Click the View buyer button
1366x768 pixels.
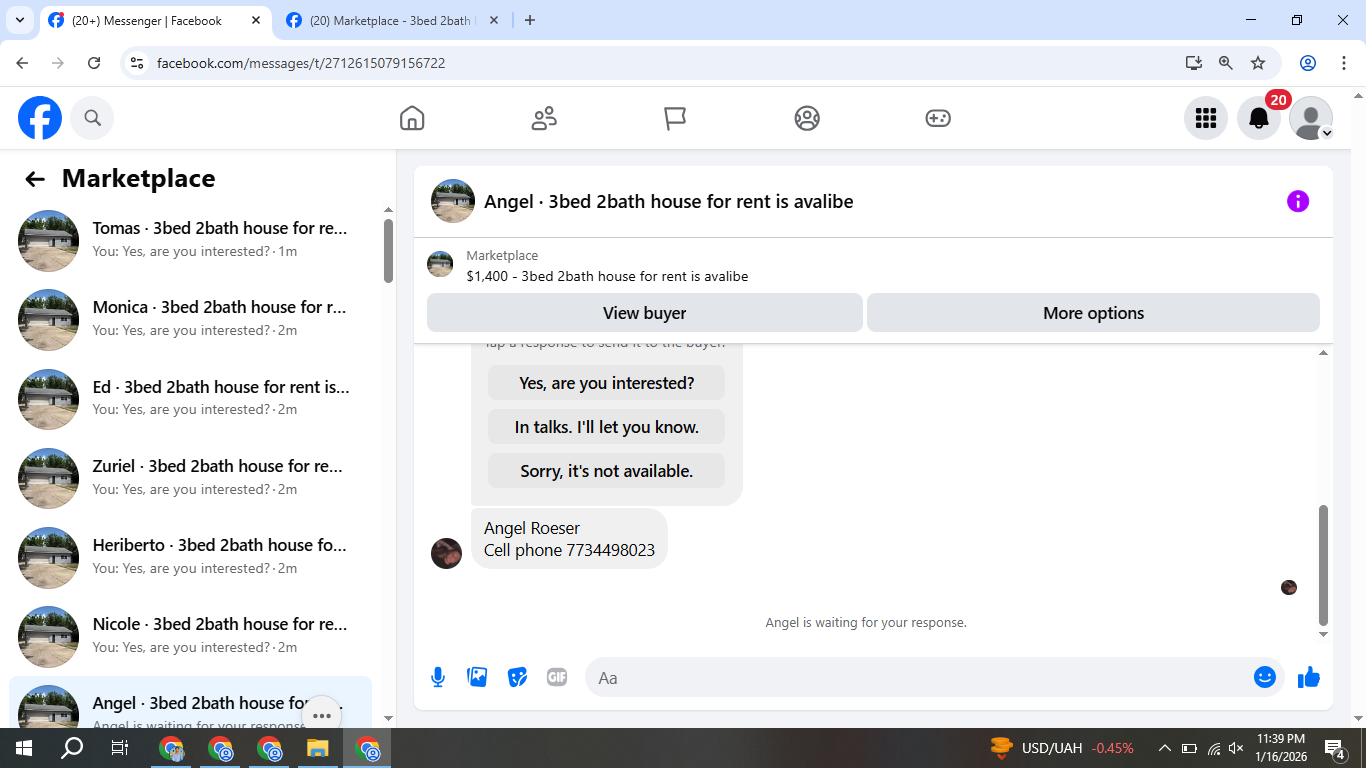pyautogui.click(x=645, y=313)
